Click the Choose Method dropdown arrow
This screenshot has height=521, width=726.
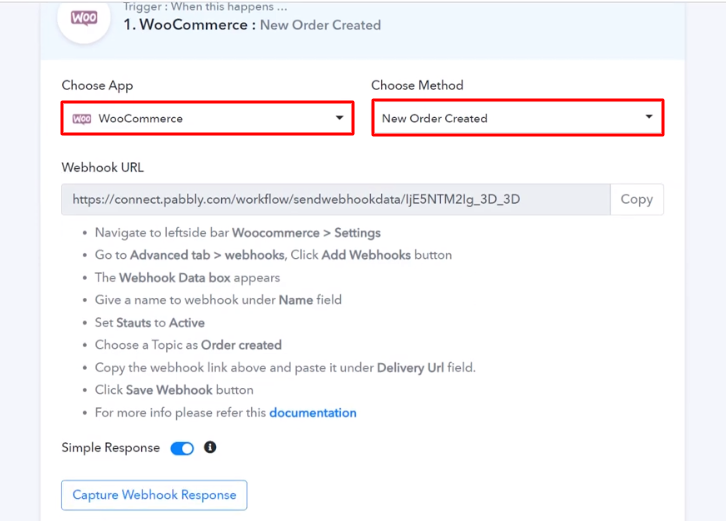pos(649,117)
